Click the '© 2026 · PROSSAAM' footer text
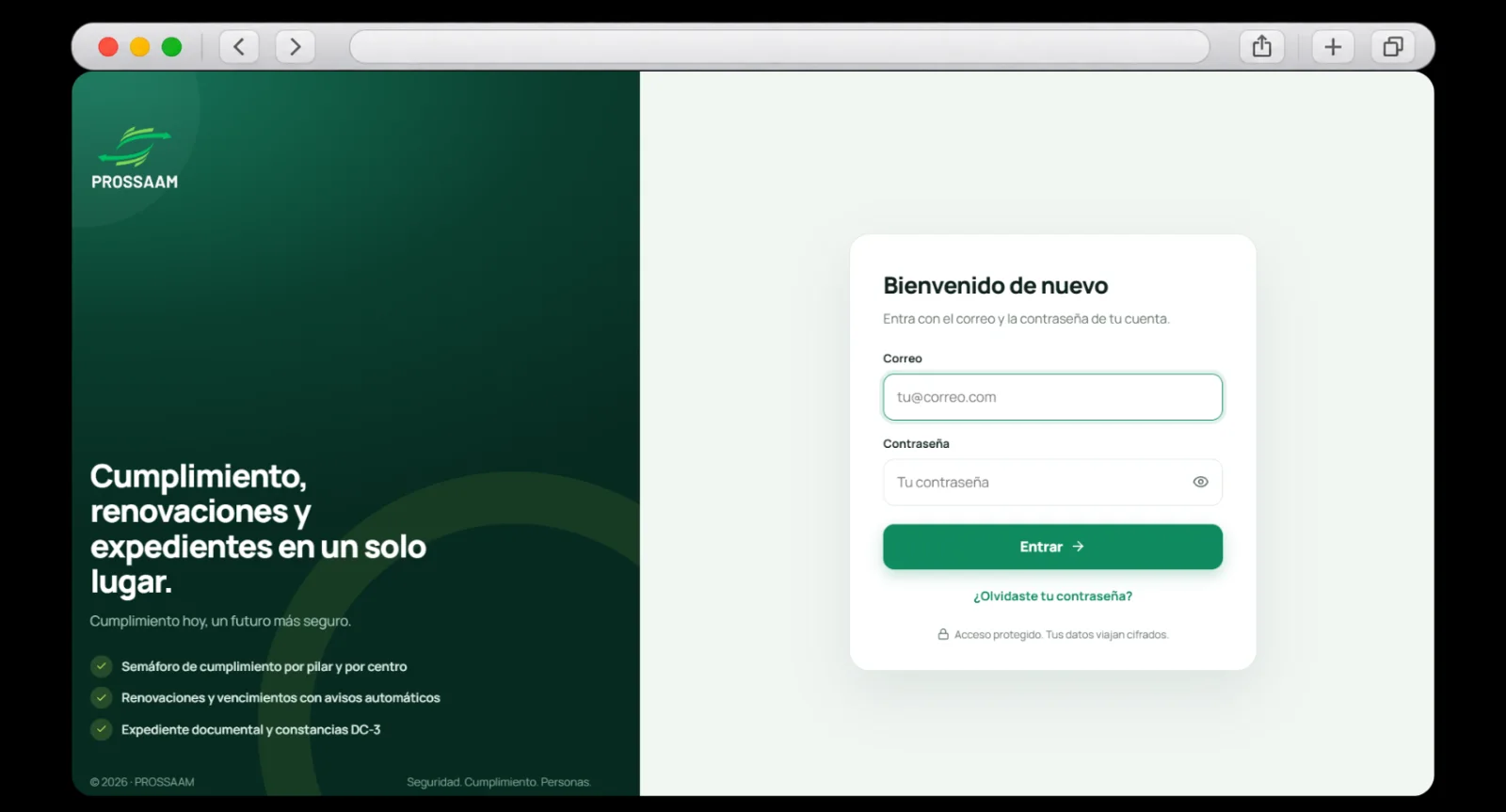Image resolution: width=1506 pixels, height=812 pixels. coord(142,782)
